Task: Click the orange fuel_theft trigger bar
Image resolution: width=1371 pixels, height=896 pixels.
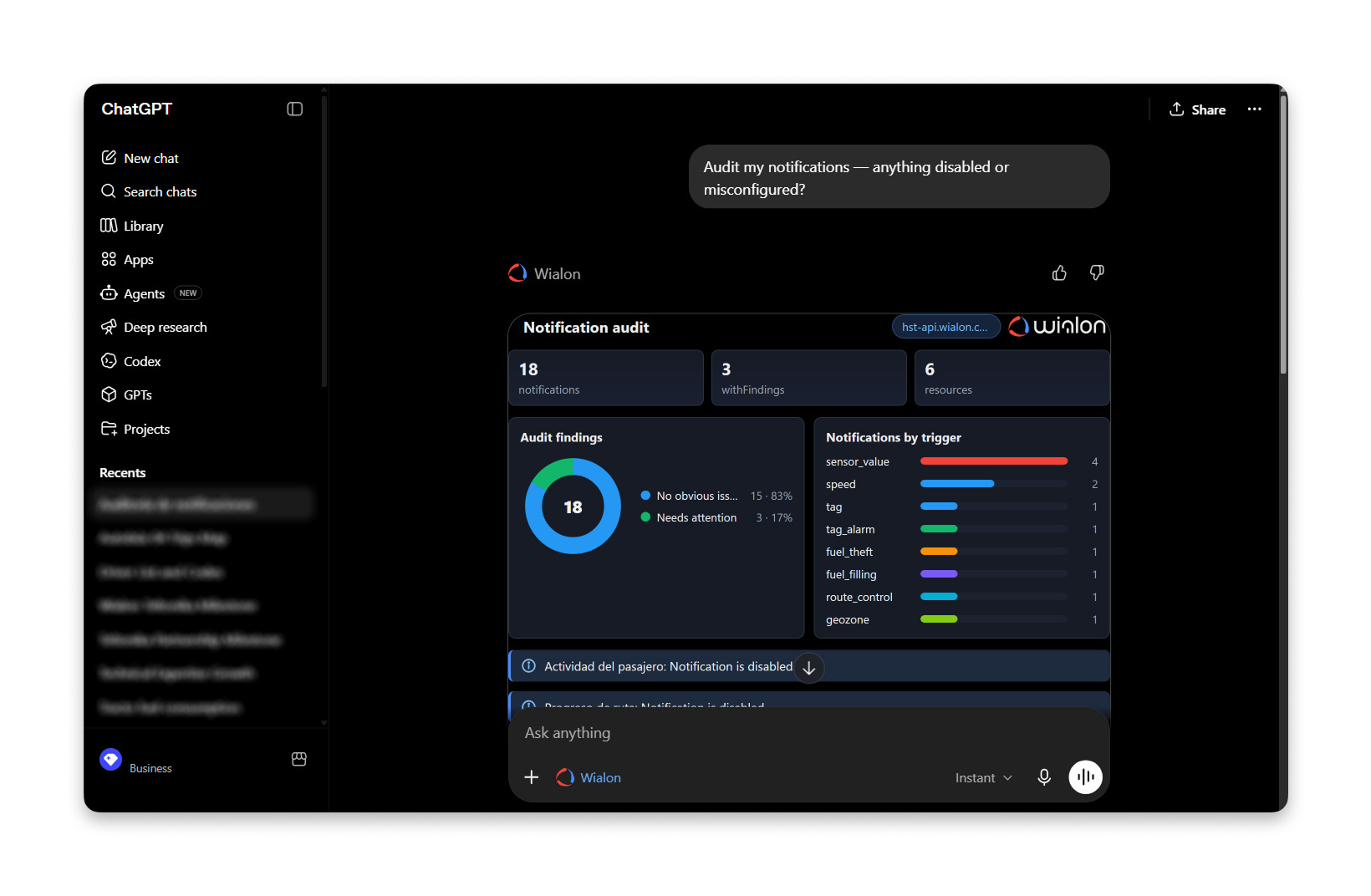Action: point(939,552)
